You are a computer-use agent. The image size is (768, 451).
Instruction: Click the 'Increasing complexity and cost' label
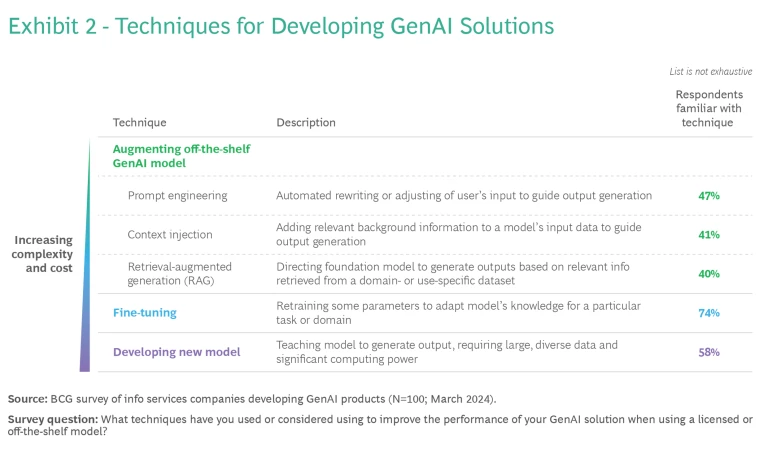43,254
